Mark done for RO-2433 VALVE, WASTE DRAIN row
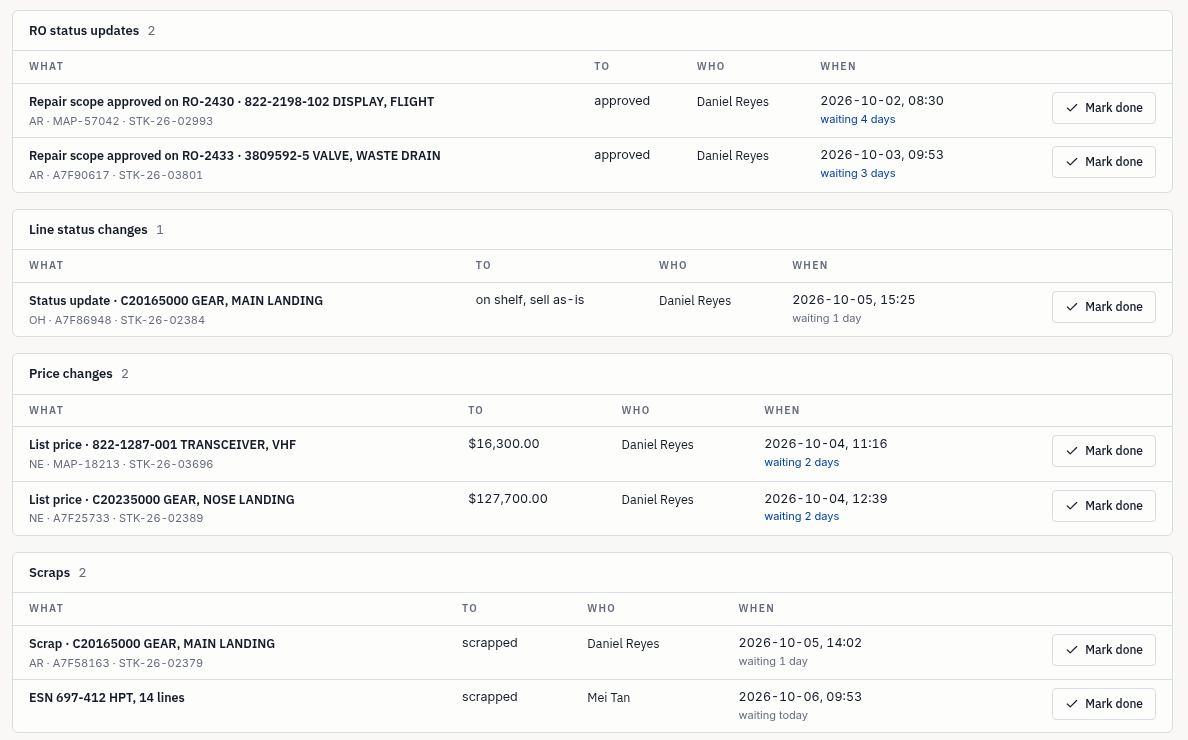This screenshot has height=740, width=1188. click(1103, 161)
